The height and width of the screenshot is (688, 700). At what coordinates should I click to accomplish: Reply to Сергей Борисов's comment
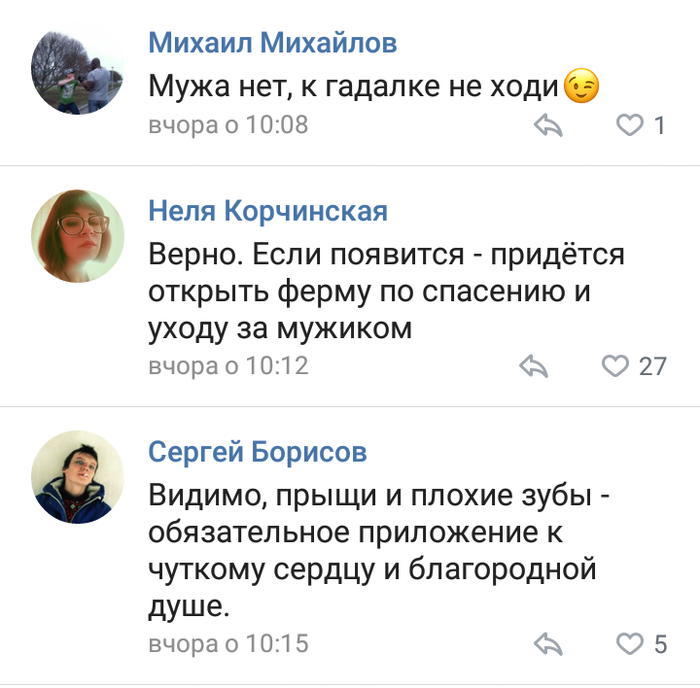click(x=548, y=643)
